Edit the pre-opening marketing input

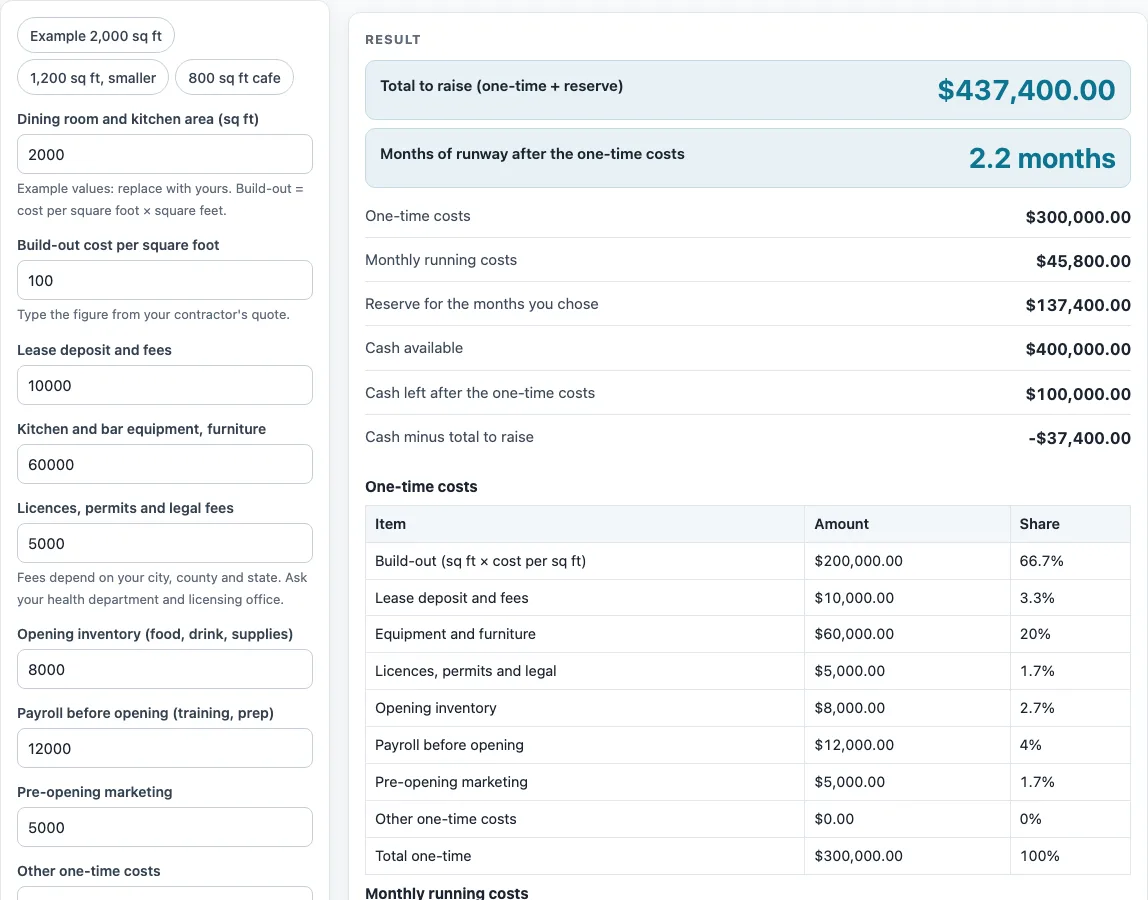pos(165,828)
